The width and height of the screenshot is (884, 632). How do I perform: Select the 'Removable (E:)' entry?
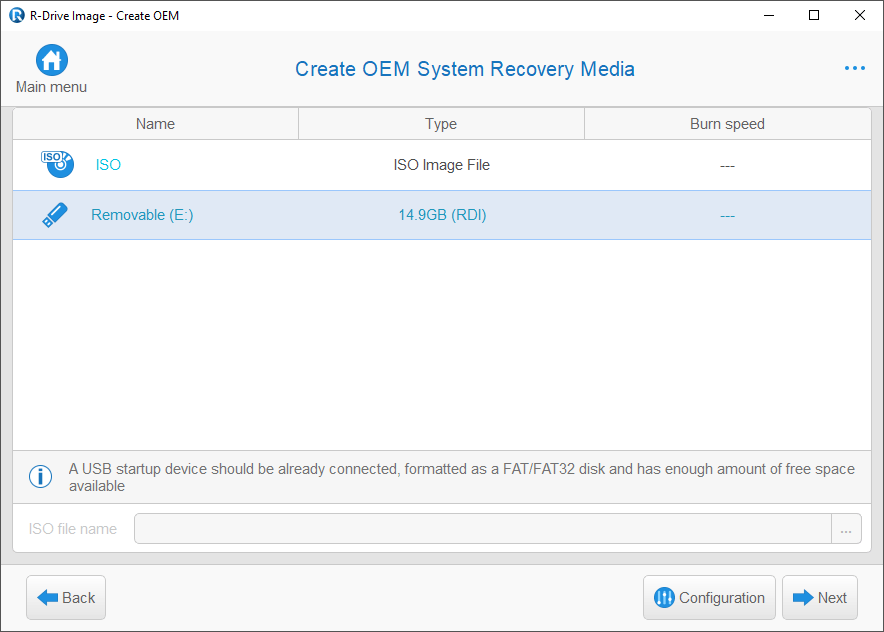(142, 215)
